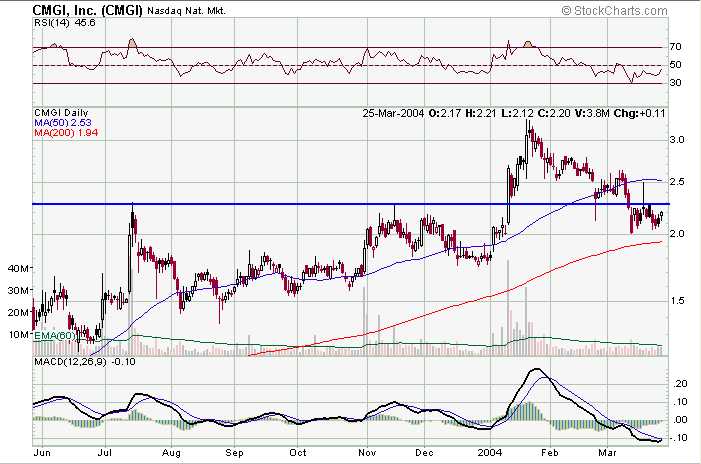Click the Mar month label

[x=608, y=452]
